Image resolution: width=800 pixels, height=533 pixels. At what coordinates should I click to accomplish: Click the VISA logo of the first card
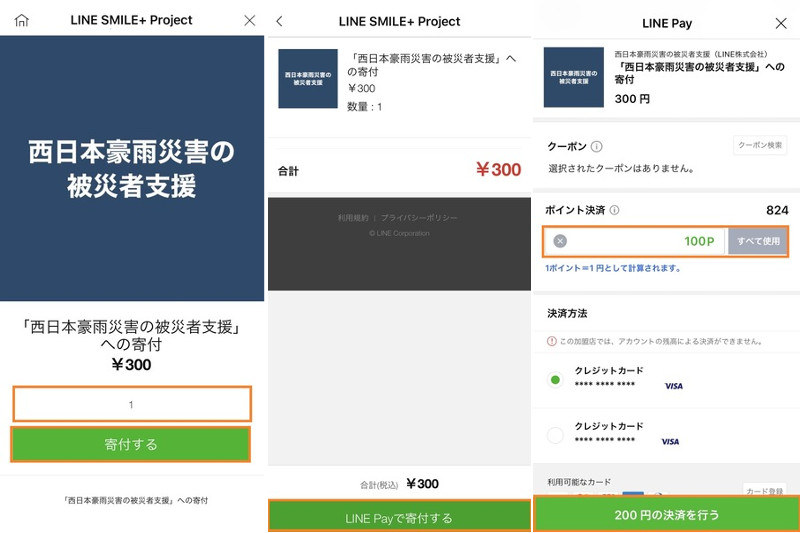(x=673, y=386)
